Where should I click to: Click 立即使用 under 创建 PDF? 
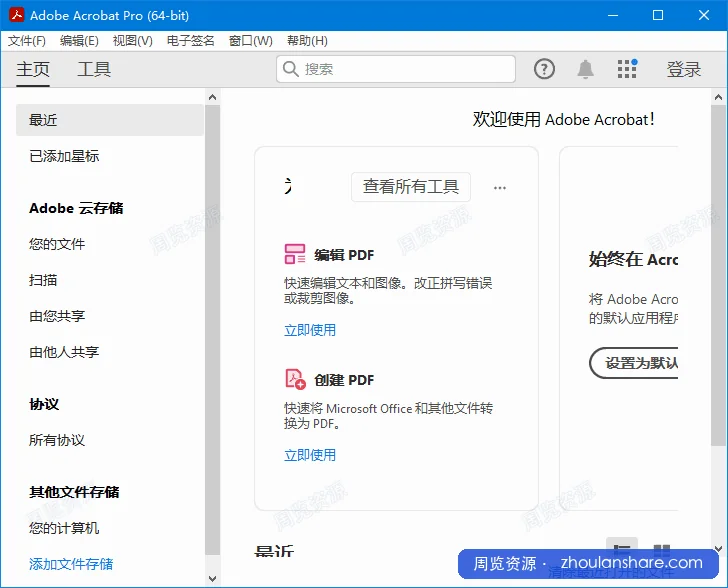point(310,455)
